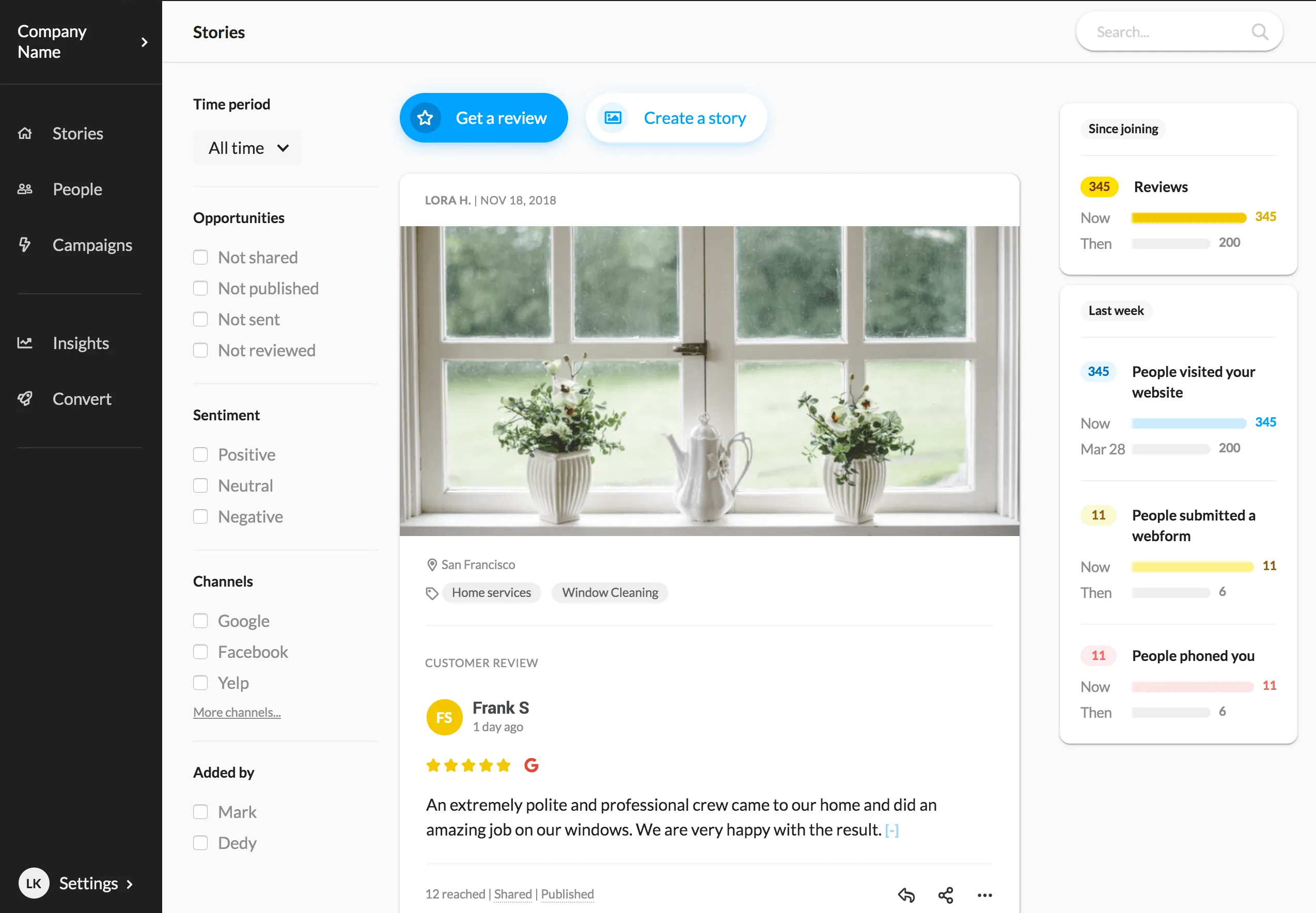Enable the Positive sentiment filter
This screenshot has width=1316, height=913.
pos(200,455)
